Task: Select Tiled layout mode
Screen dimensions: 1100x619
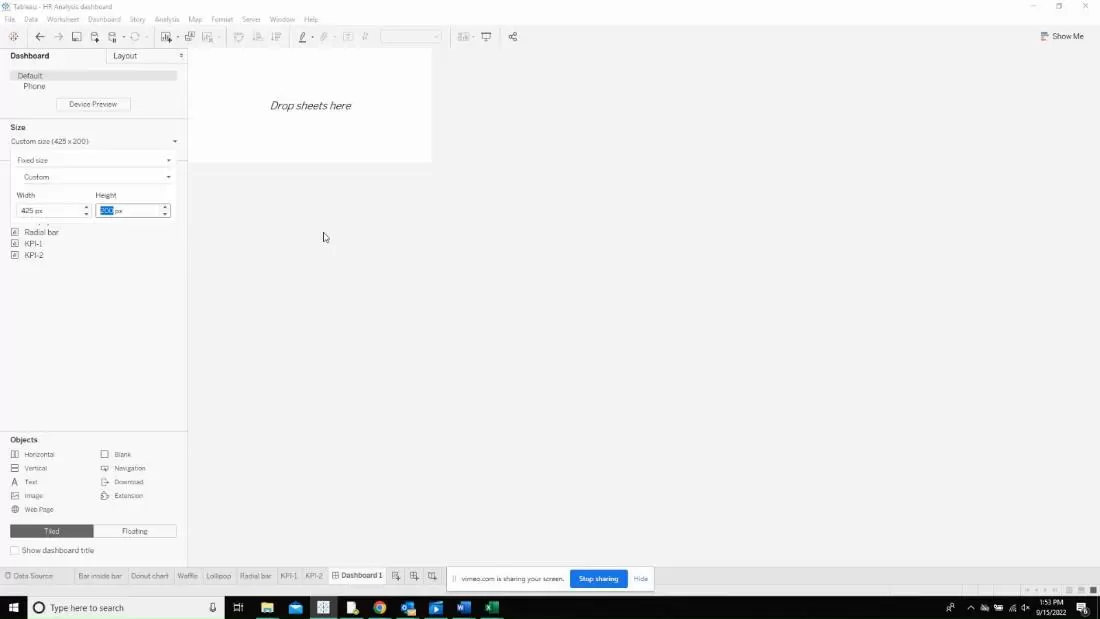Action: (x=52, y=531)
